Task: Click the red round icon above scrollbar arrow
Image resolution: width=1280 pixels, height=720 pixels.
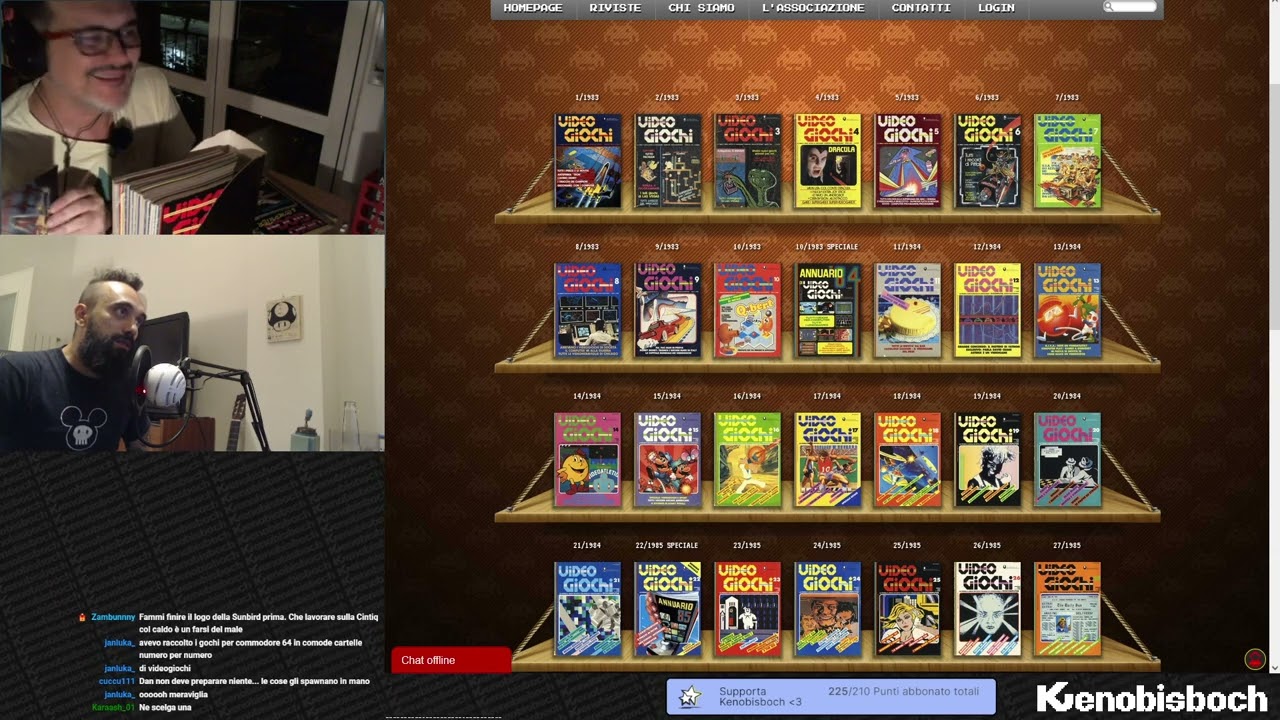Action: (1255, 658)
